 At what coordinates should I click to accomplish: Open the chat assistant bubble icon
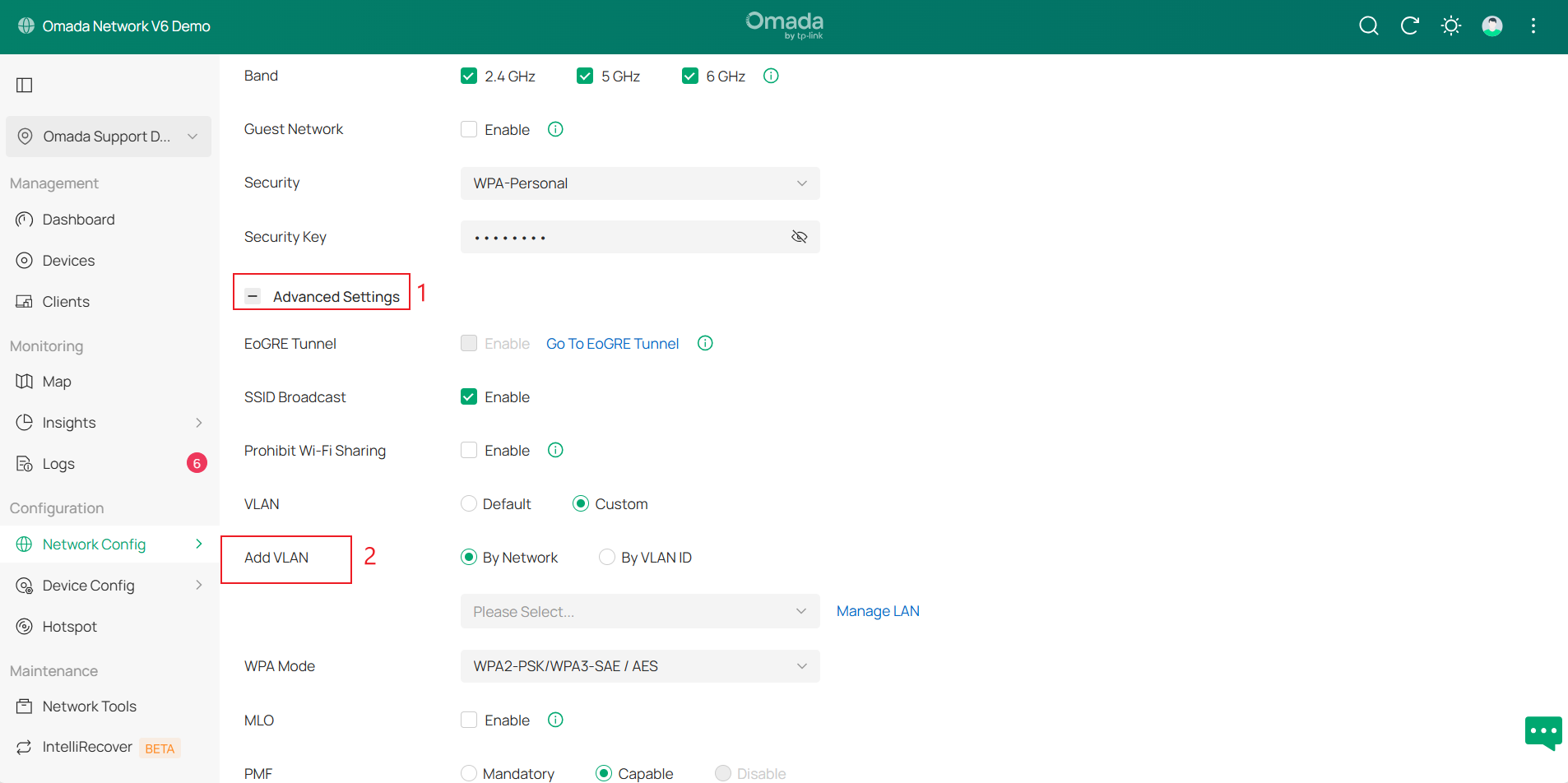[x=1542, y=732]
